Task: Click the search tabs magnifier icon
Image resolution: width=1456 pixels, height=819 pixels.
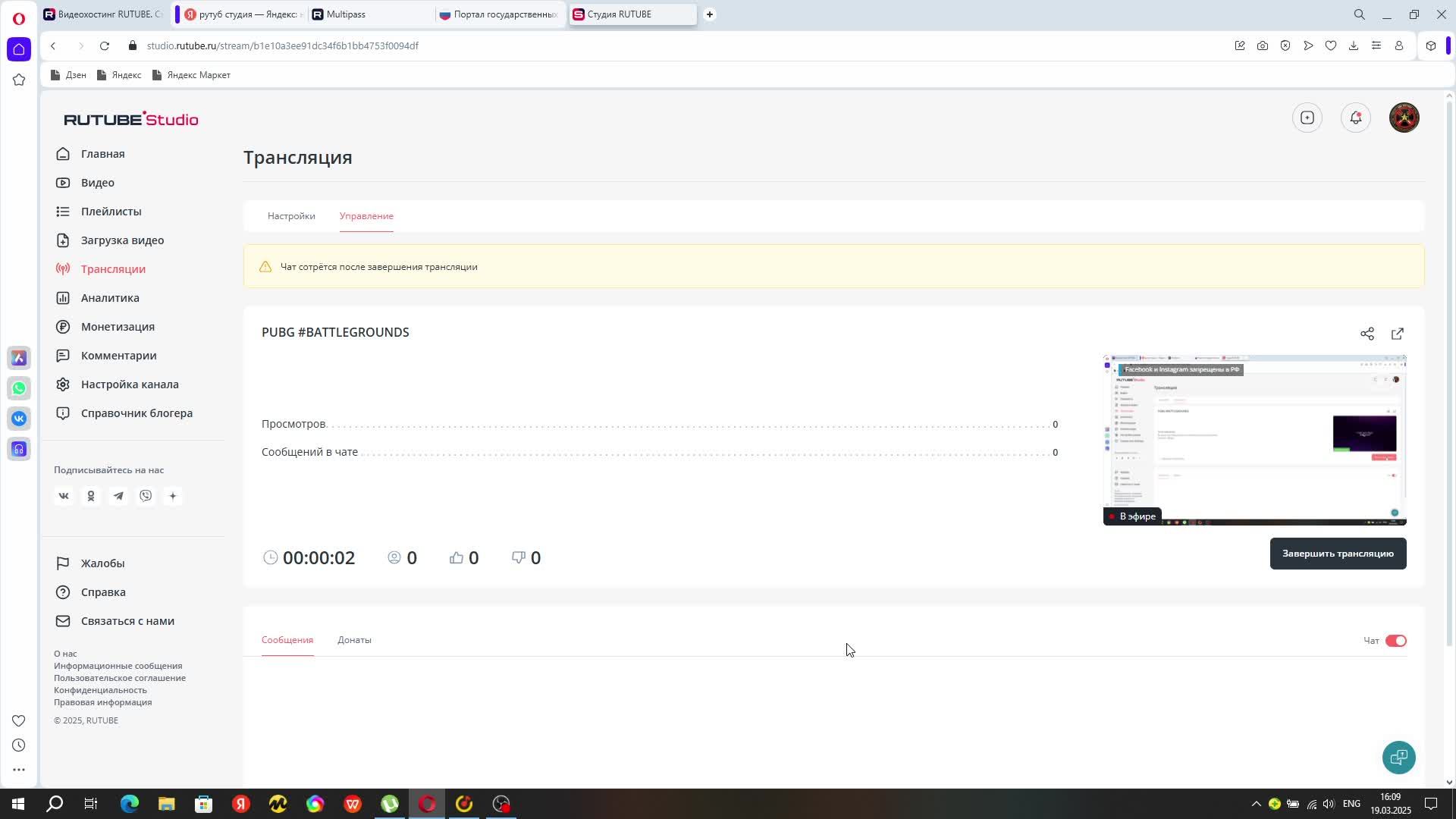Action: click(1360, 14)
